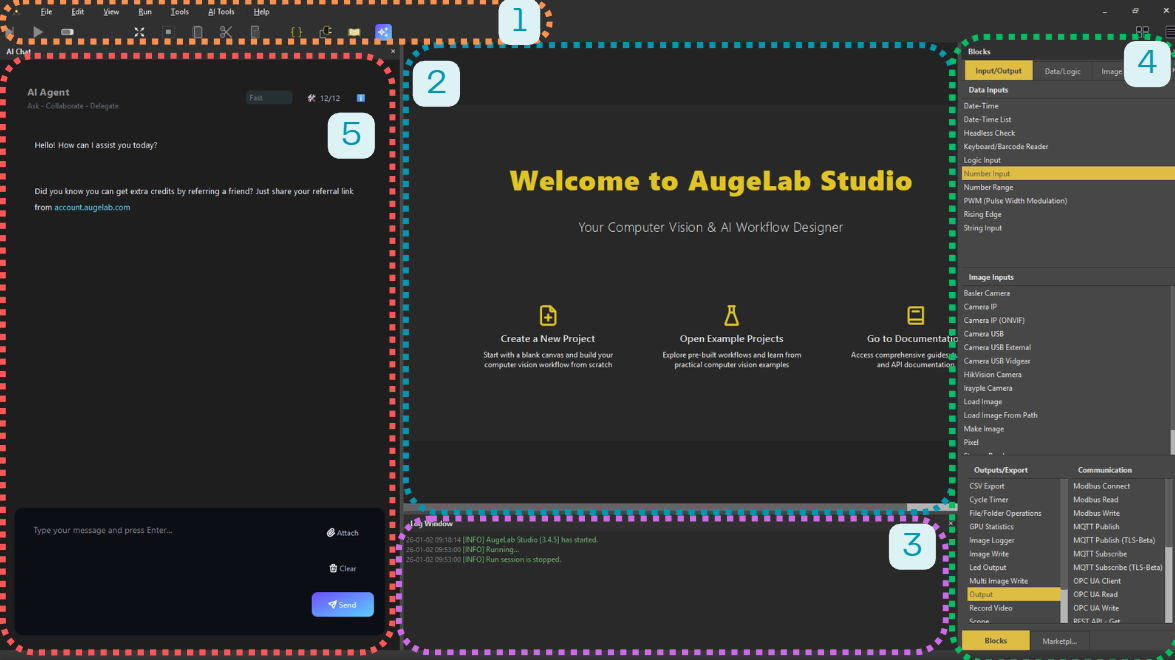Open the Marketplace tab at bottom
Viewport: 1175px width, 660px height.
[x=1059, y=641]
